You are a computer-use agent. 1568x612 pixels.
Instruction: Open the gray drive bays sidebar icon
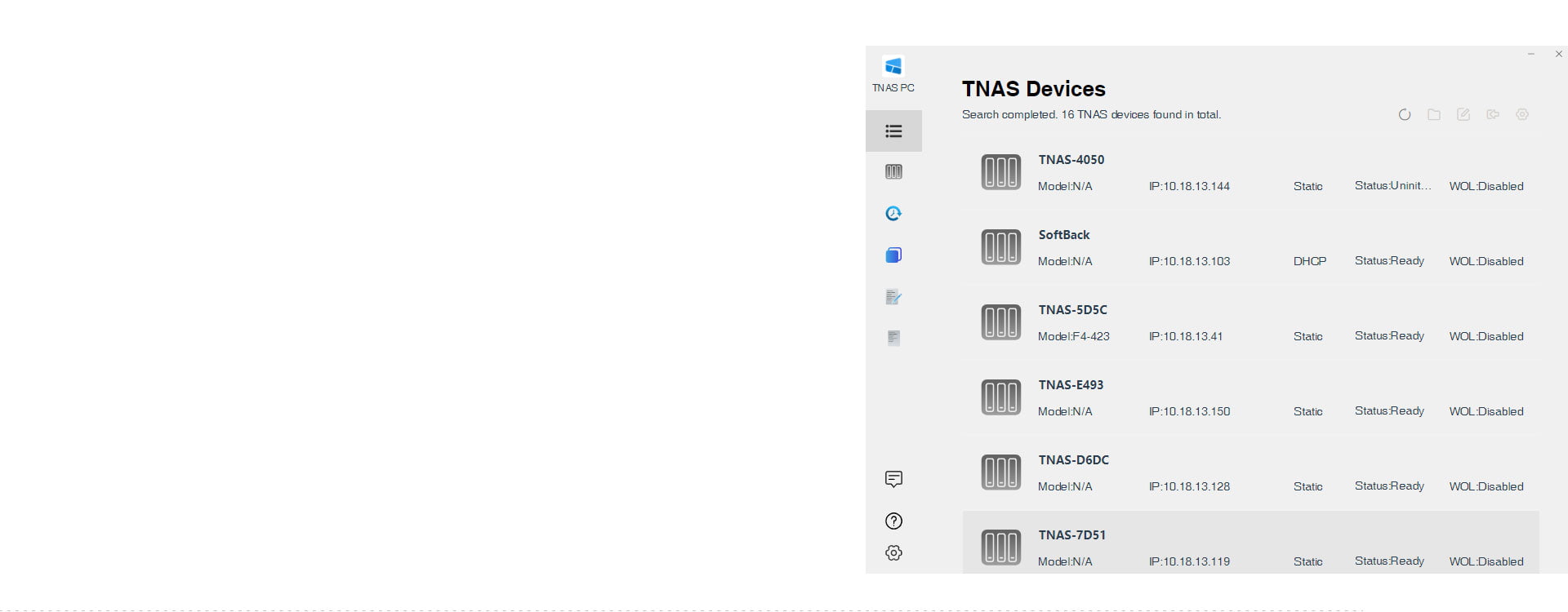pyautogui.click(x=893, y=172)
